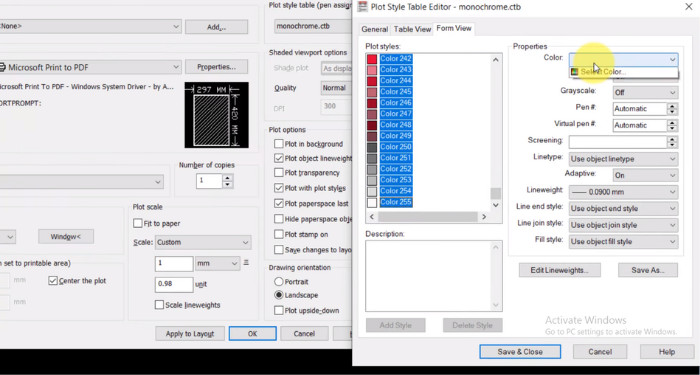Click the paper size preview thumbnail
Screen dimensions: 700x375
217,115
